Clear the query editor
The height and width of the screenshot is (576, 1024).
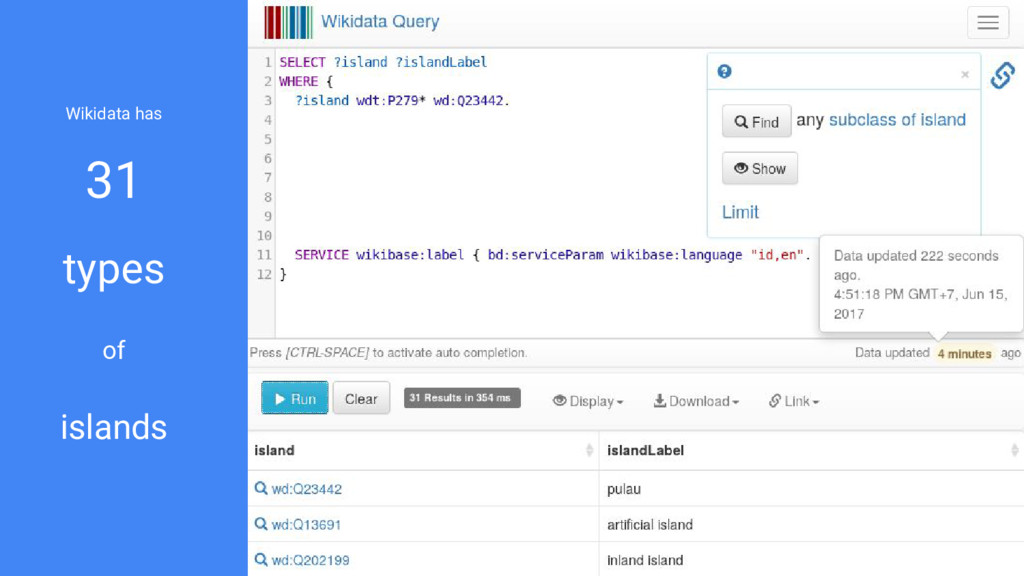tap(361, 398)
